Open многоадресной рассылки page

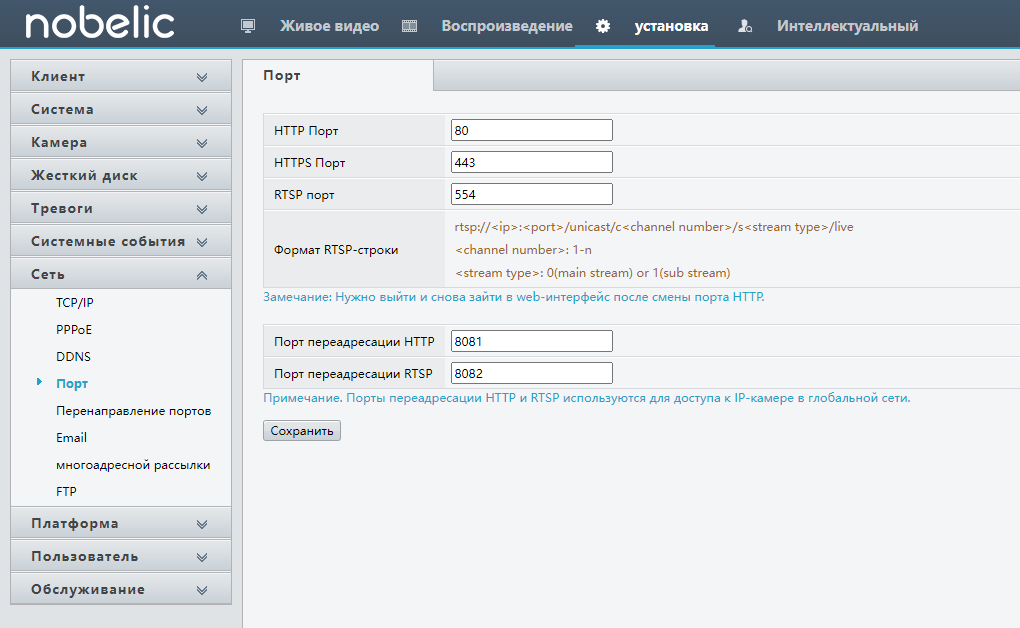(x=133, y=465)
